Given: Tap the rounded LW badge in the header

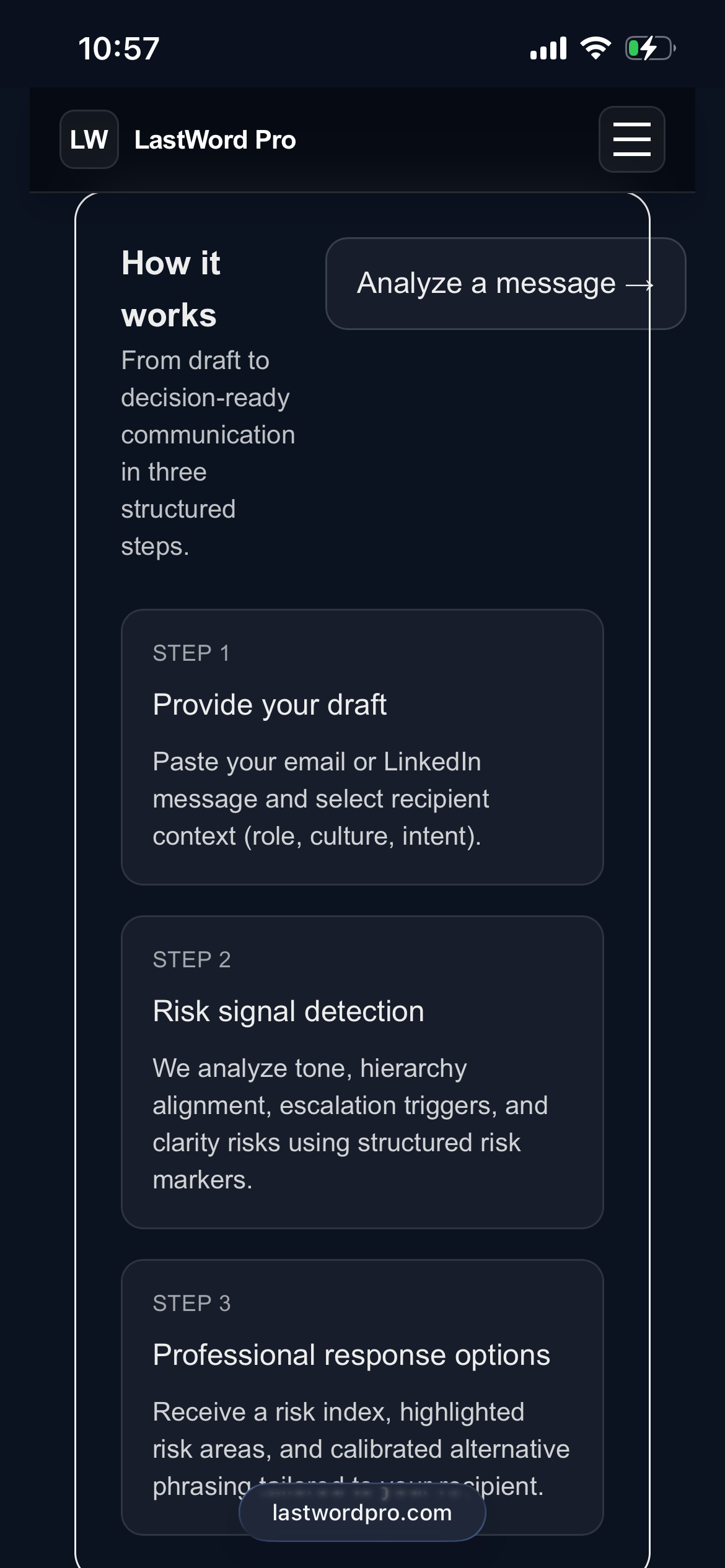Looking at the screenshot, I should point(88,139).
